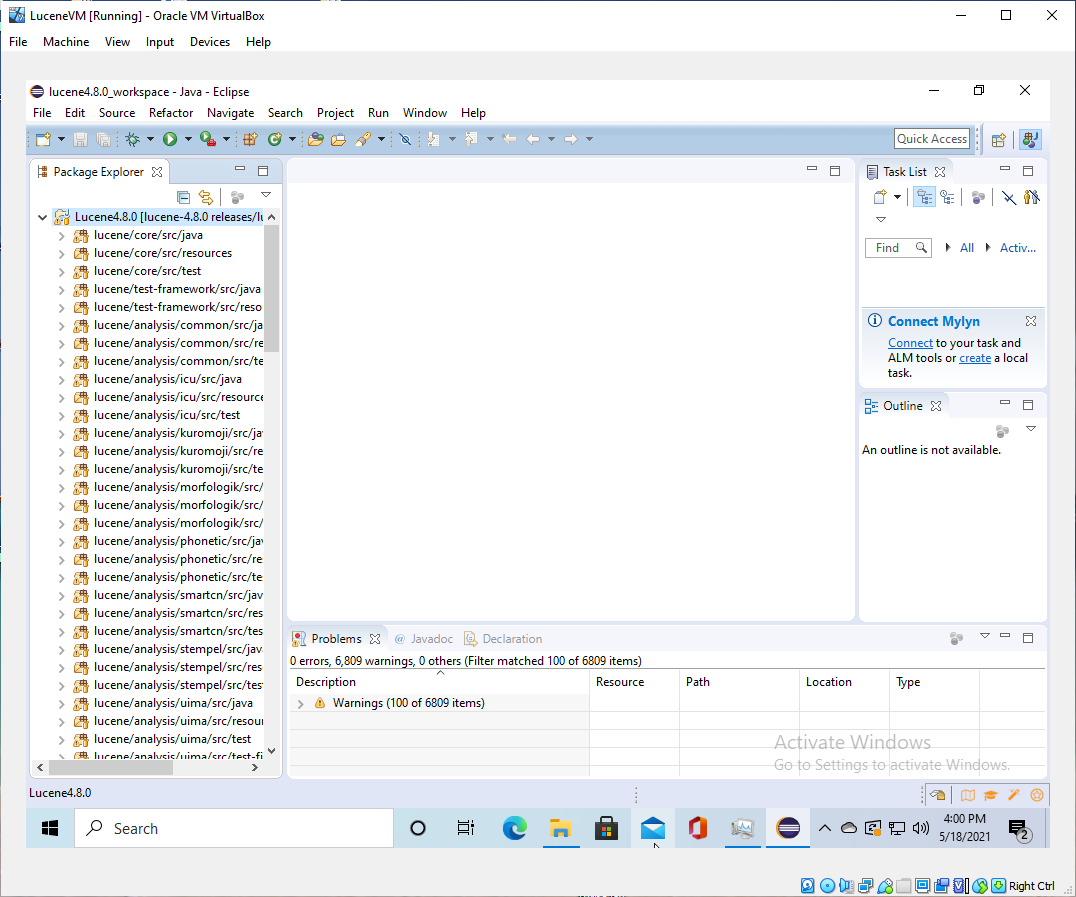Click the create local task link
This screenshot has width=1076, height=897.
pyautogui.click(x=974, y=358)
